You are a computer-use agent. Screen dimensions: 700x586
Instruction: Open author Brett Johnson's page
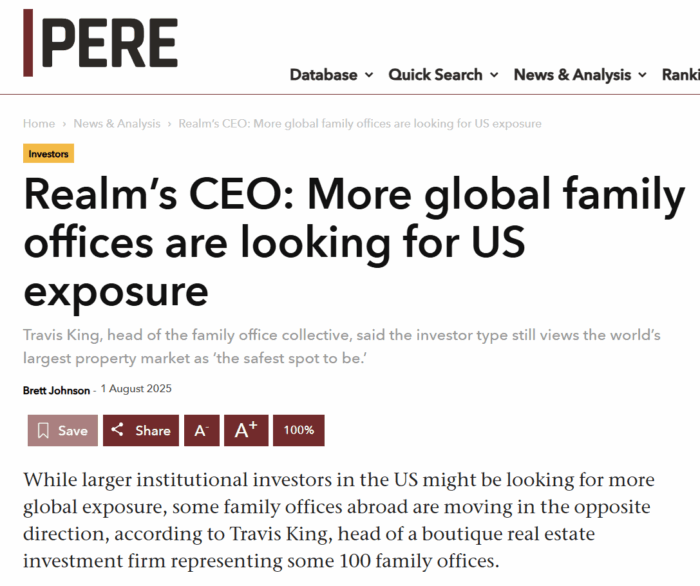(x=56, y=390)
